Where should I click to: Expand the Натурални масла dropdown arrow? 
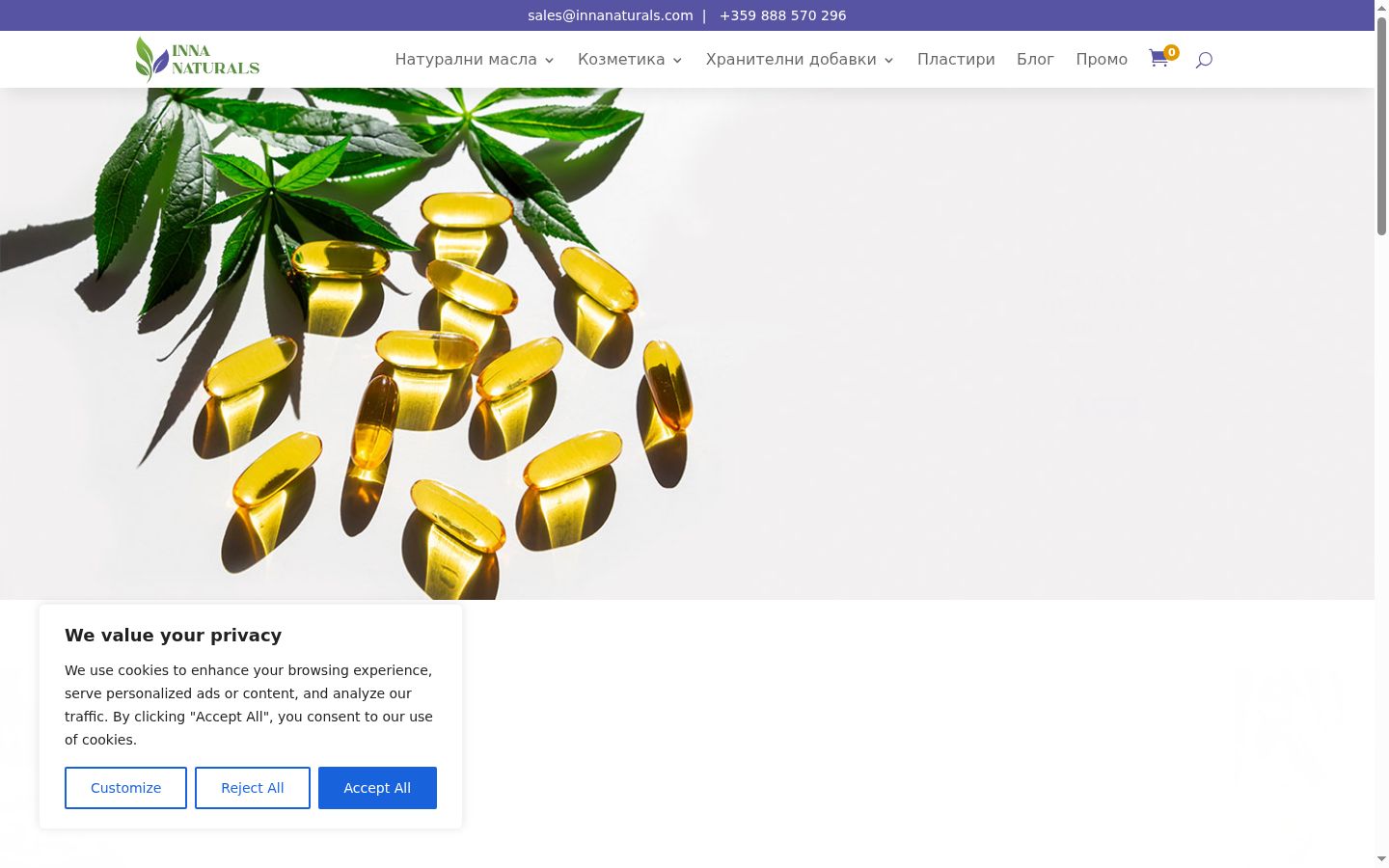pyautogui.click(x=550, y=60)
